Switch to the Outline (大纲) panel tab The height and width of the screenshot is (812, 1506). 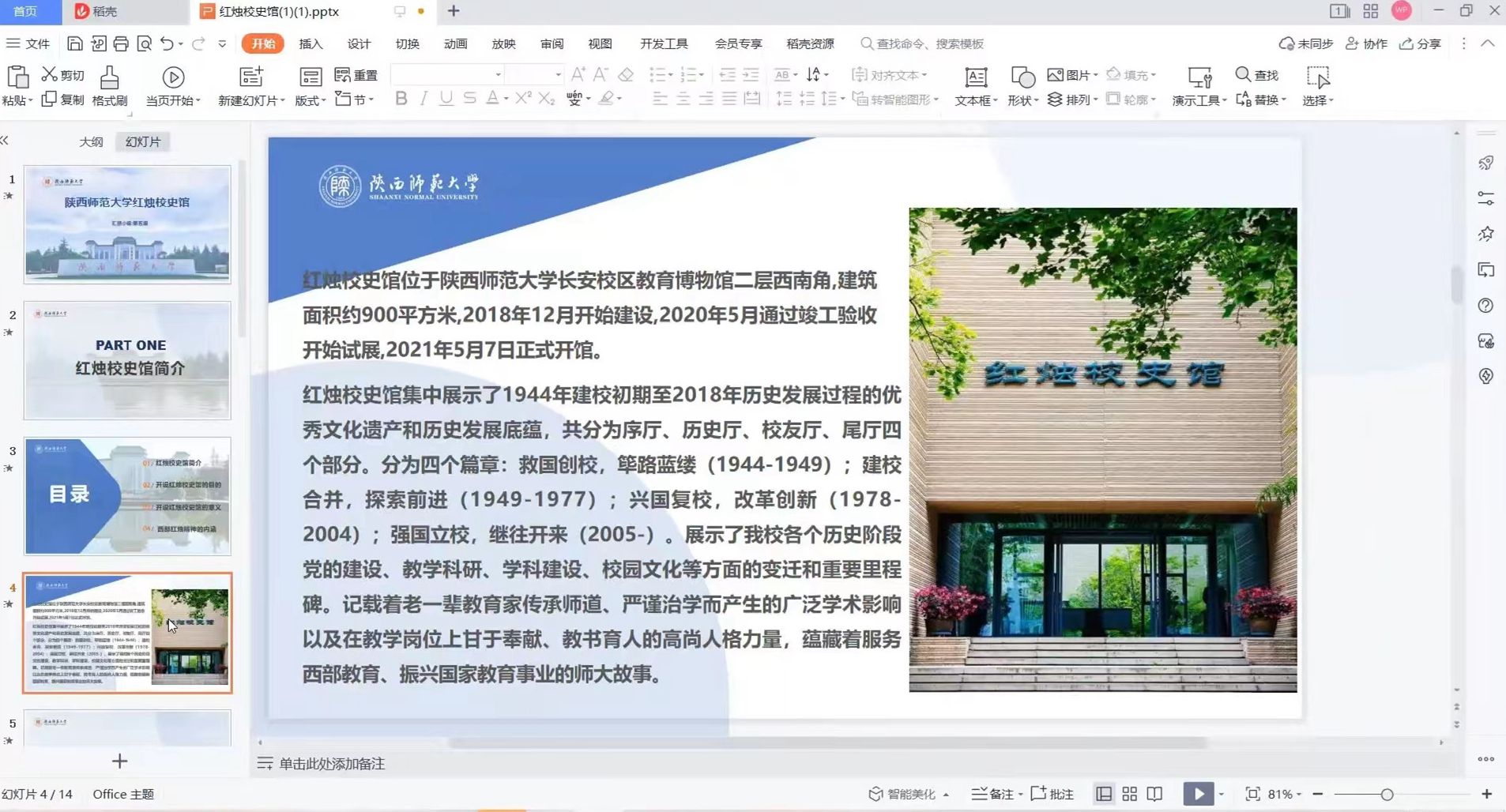coord(91,142)
